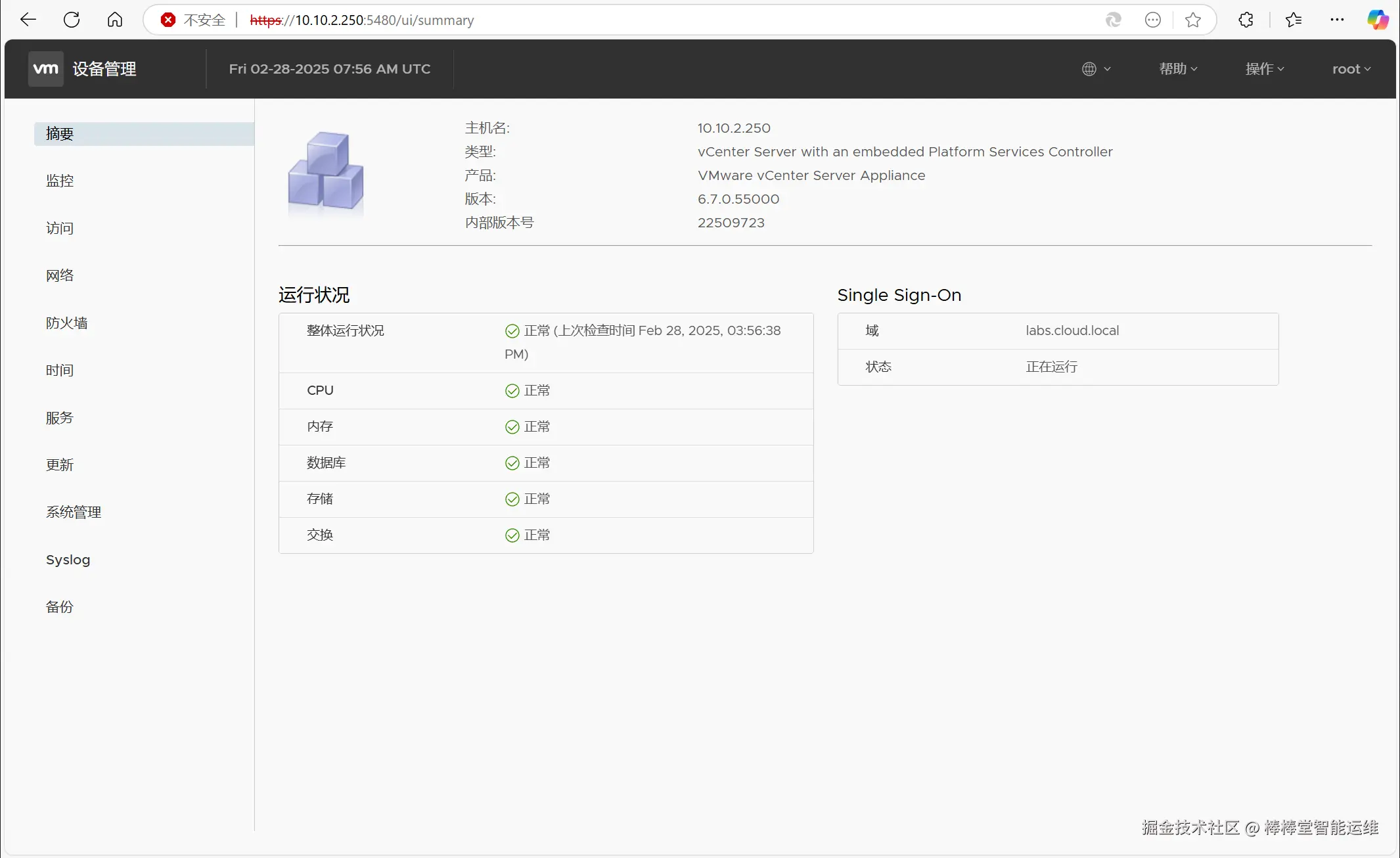The width and height of the screenshot is (1400, 858).
Task: Switch to the 监控 monitoring section
Action: coord(60,181)
